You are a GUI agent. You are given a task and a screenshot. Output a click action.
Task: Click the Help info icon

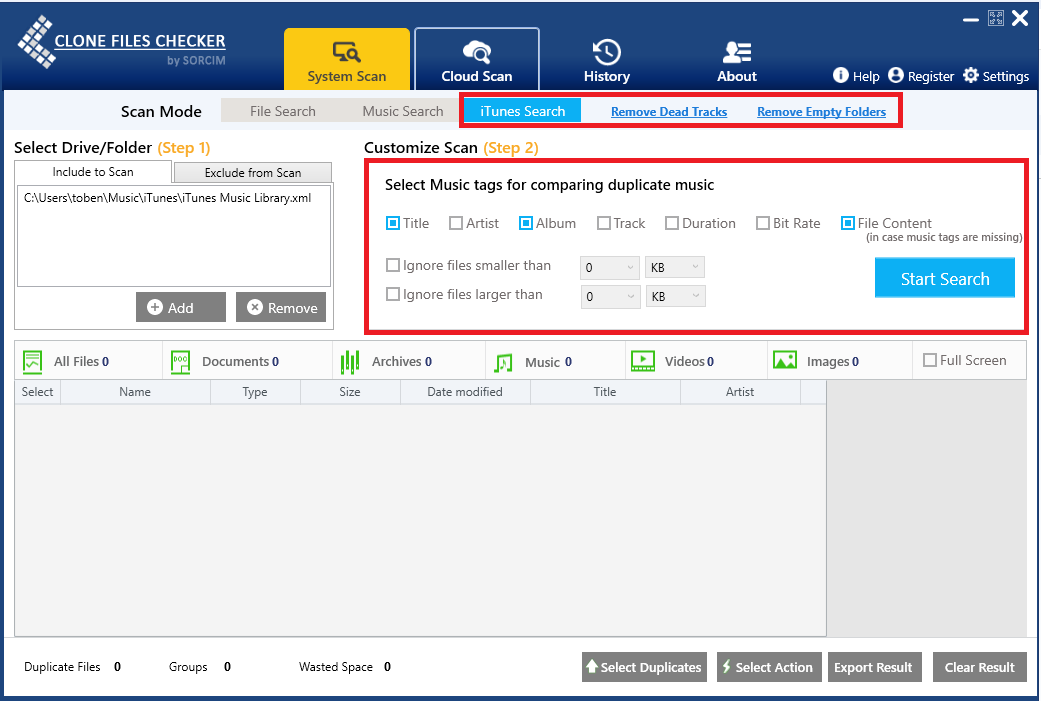(x=841, y=76)
